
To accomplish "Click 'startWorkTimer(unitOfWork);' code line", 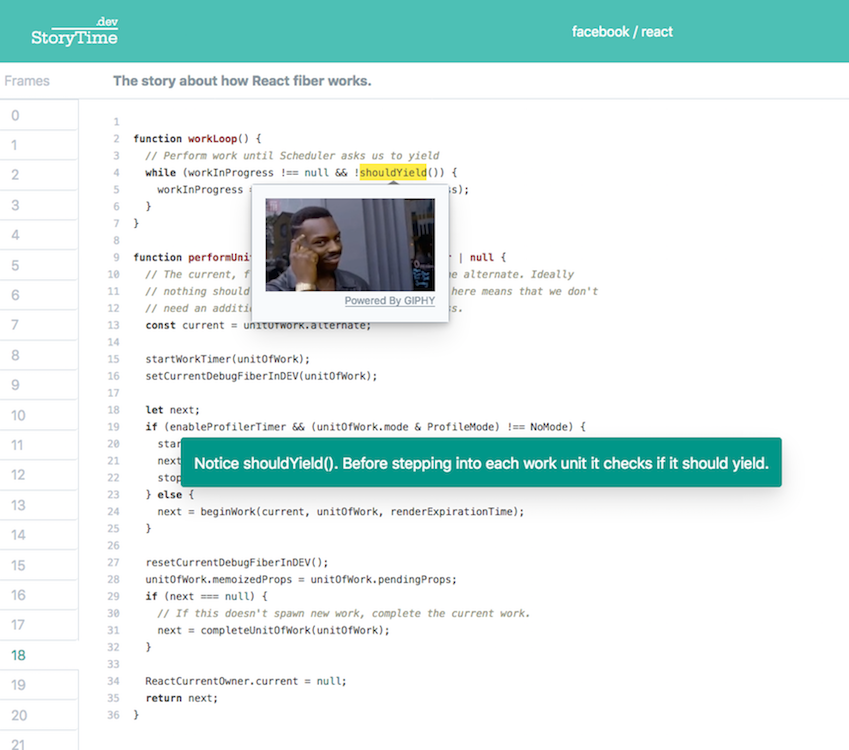I will coord(227,359).
